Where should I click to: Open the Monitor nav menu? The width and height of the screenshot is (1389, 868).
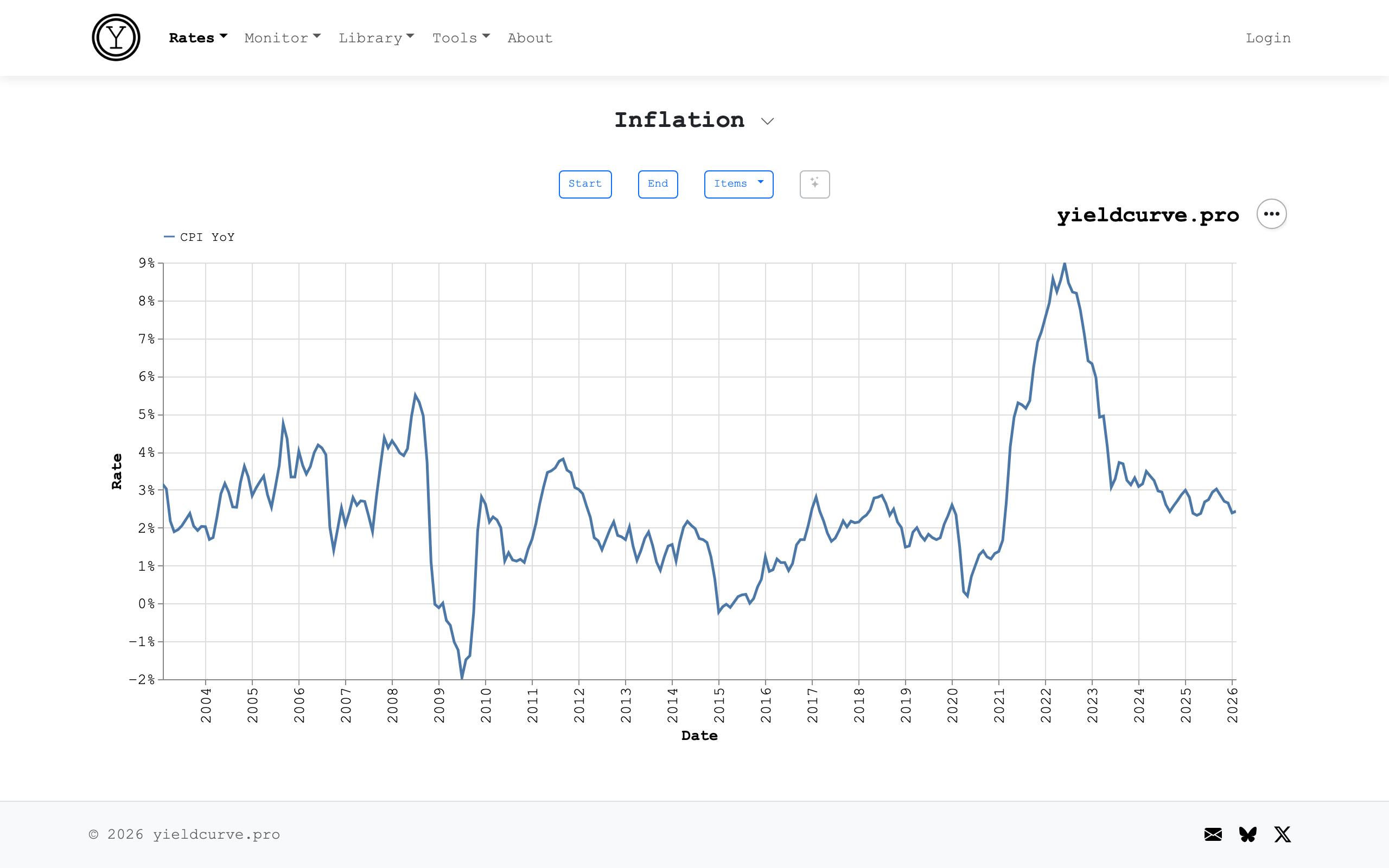tap(282, 38)
